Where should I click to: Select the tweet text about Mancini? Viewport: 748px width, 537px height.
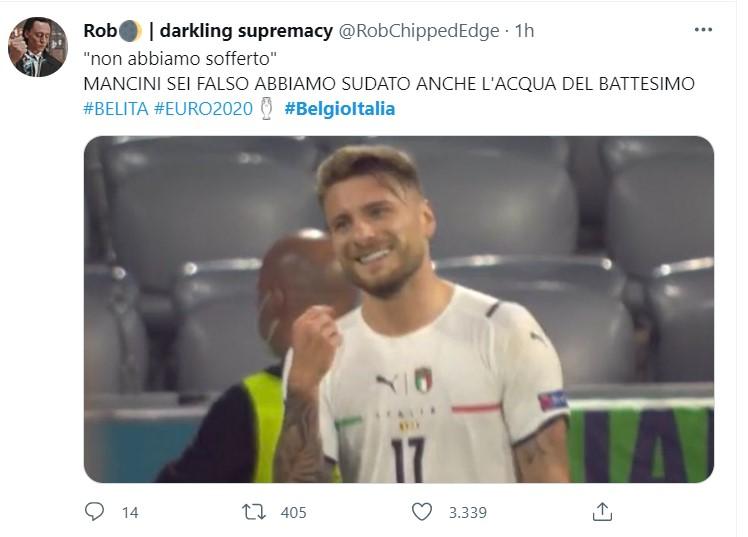(389, 83)
